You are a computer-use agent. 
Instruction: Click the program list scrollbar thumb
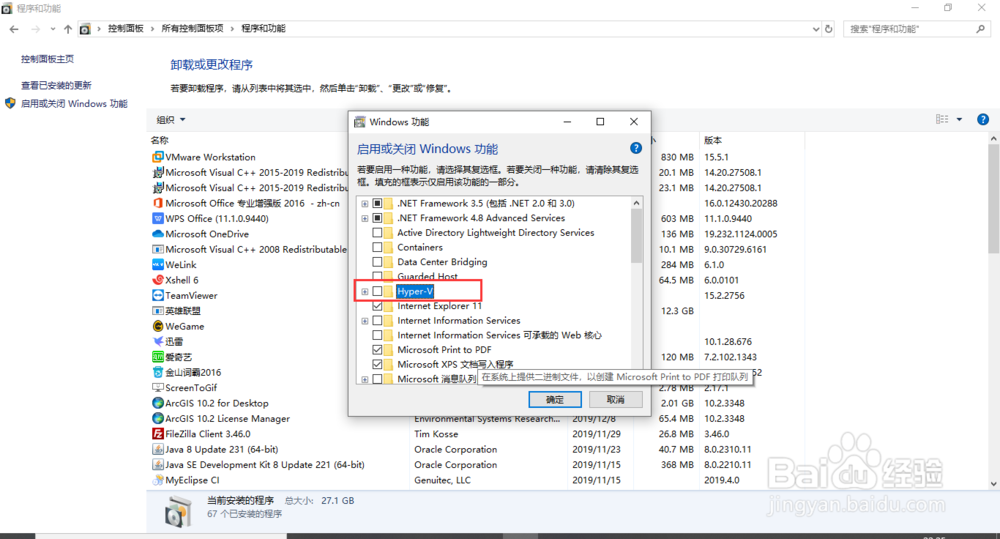(x=994, y=198)
